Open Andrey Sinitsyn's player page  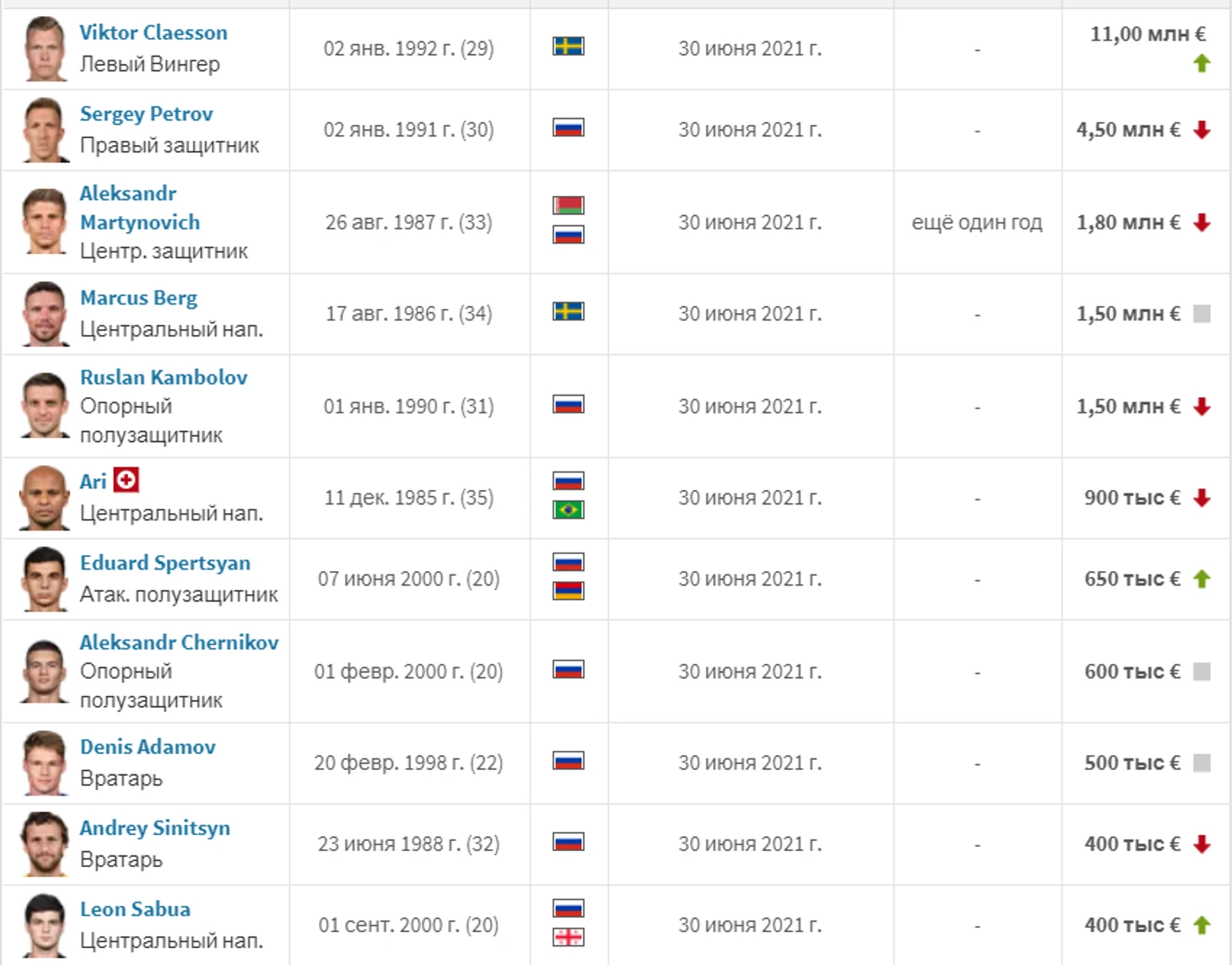coord(154,828)
